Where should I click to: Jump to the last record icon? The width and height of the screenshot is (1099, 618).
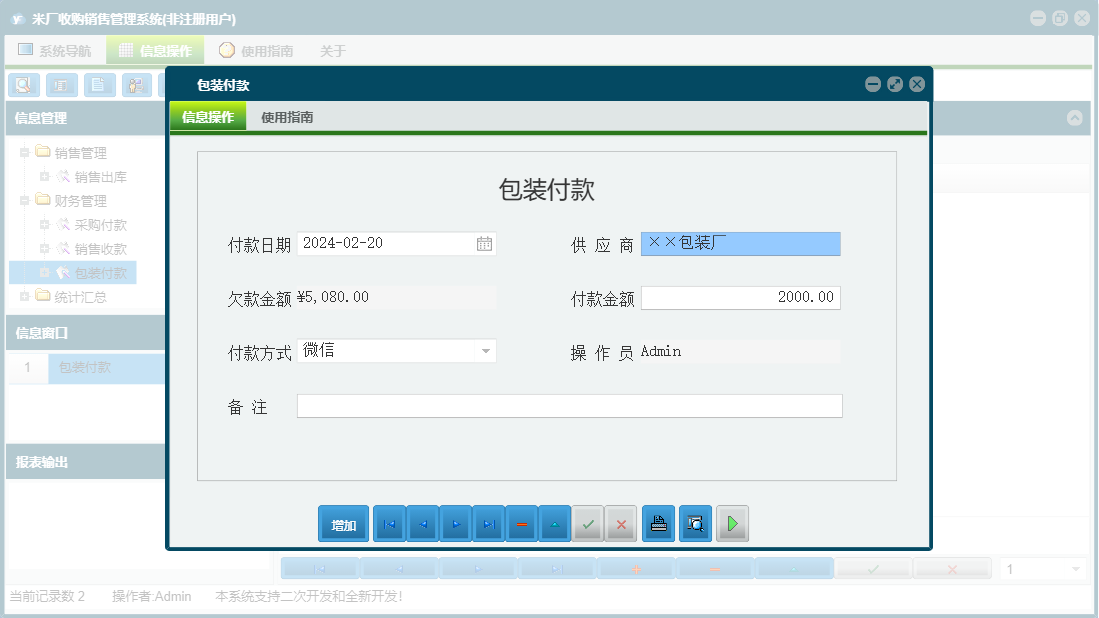tap(488, 523)
